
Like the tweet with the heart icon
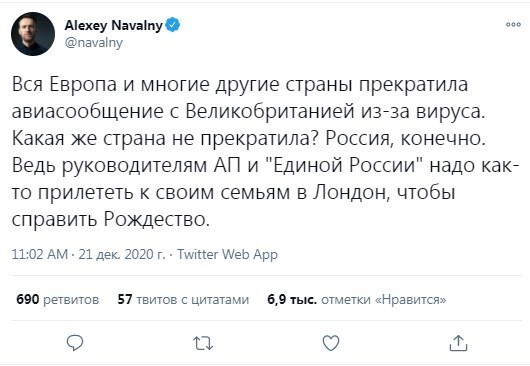click(x=331, y=343)
